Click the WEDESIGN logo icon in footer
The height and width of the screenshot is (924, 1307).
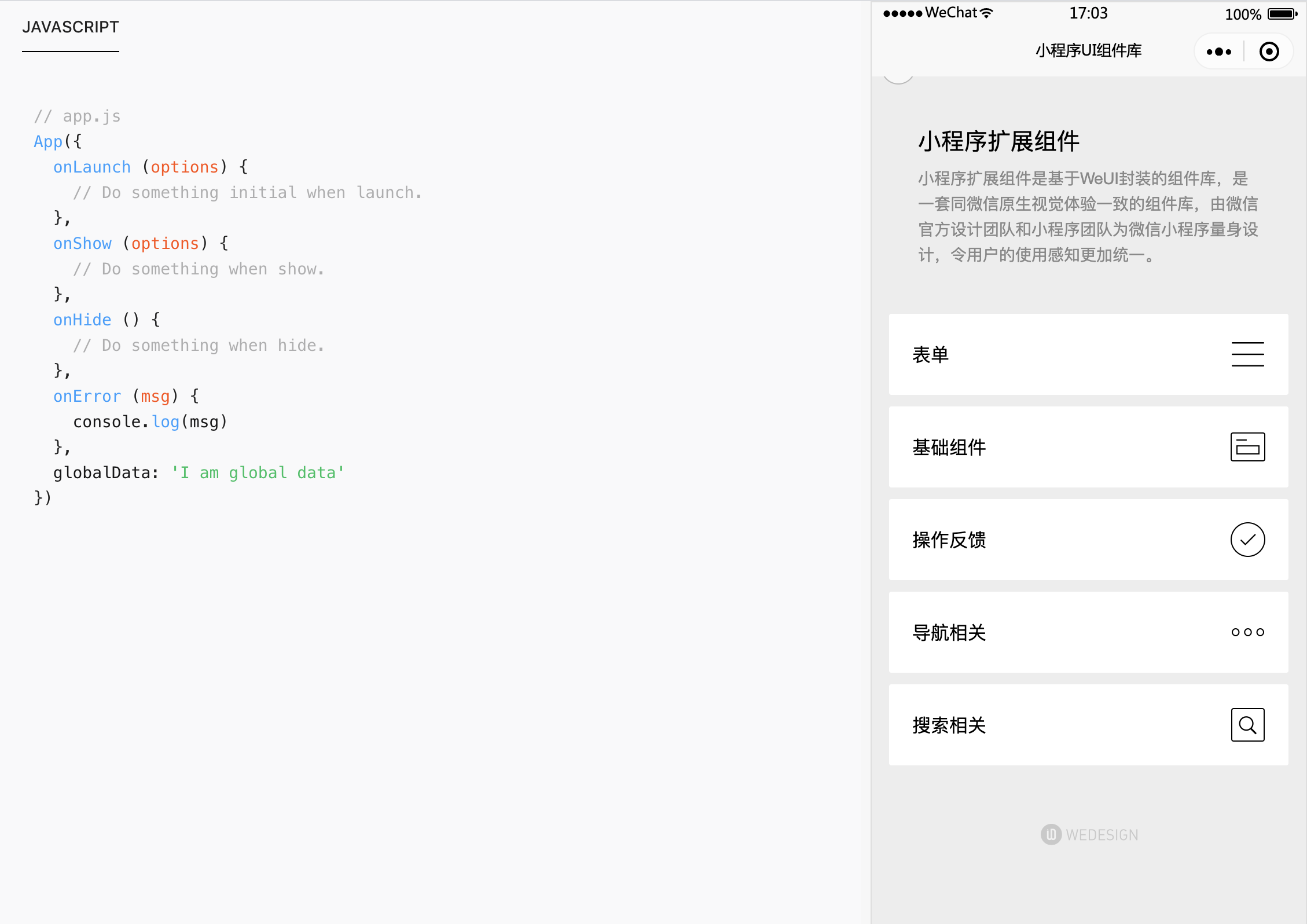coord(1051,834)
